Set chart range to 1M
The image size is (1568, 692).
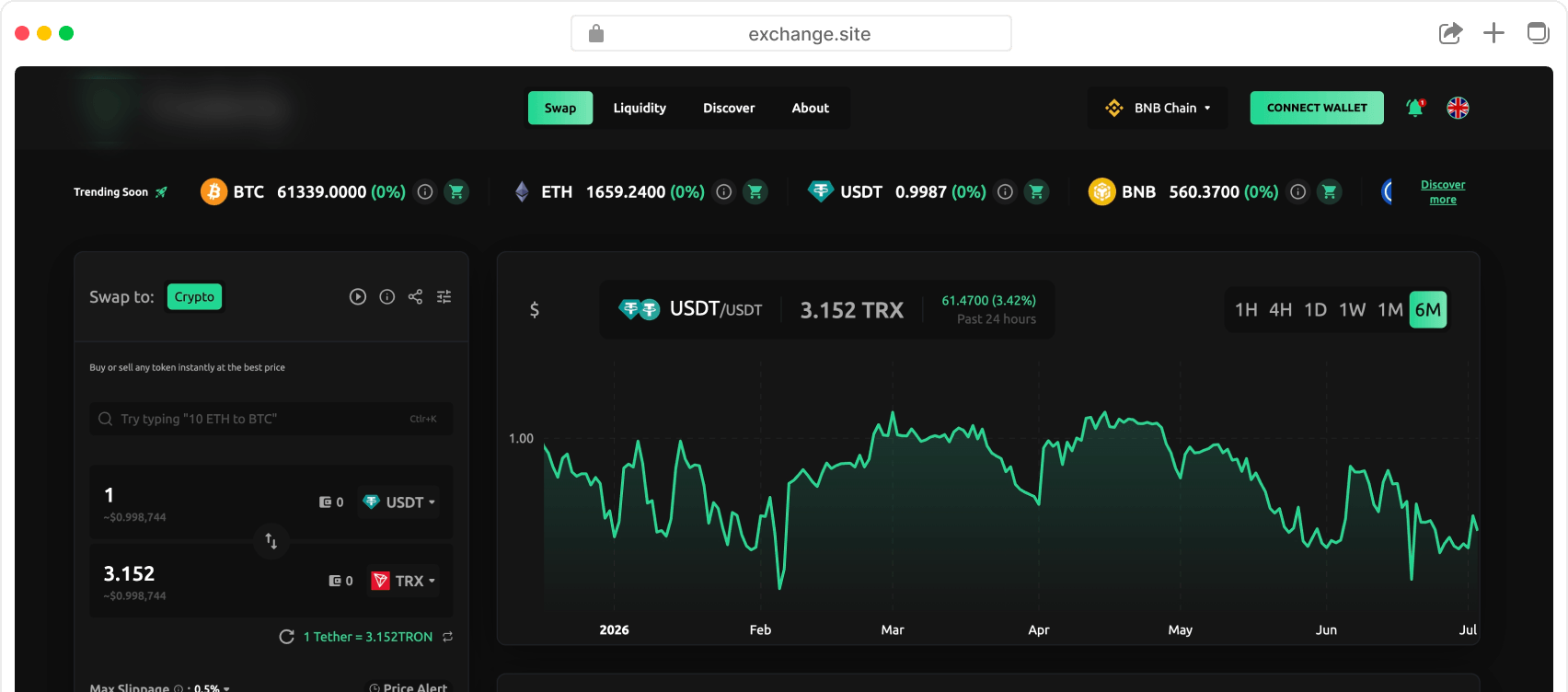point(1390,309)
